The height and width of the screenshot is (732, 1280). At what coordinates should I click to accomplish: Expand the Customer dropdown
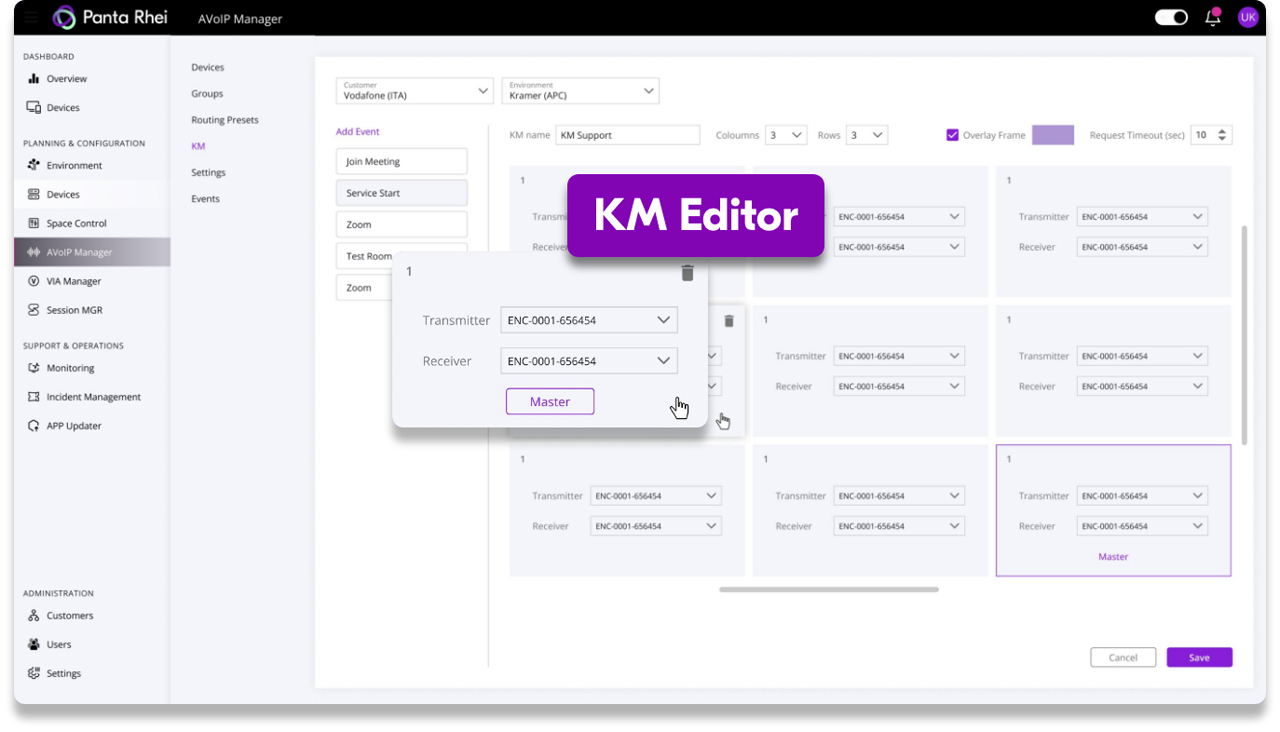point(415,91)
